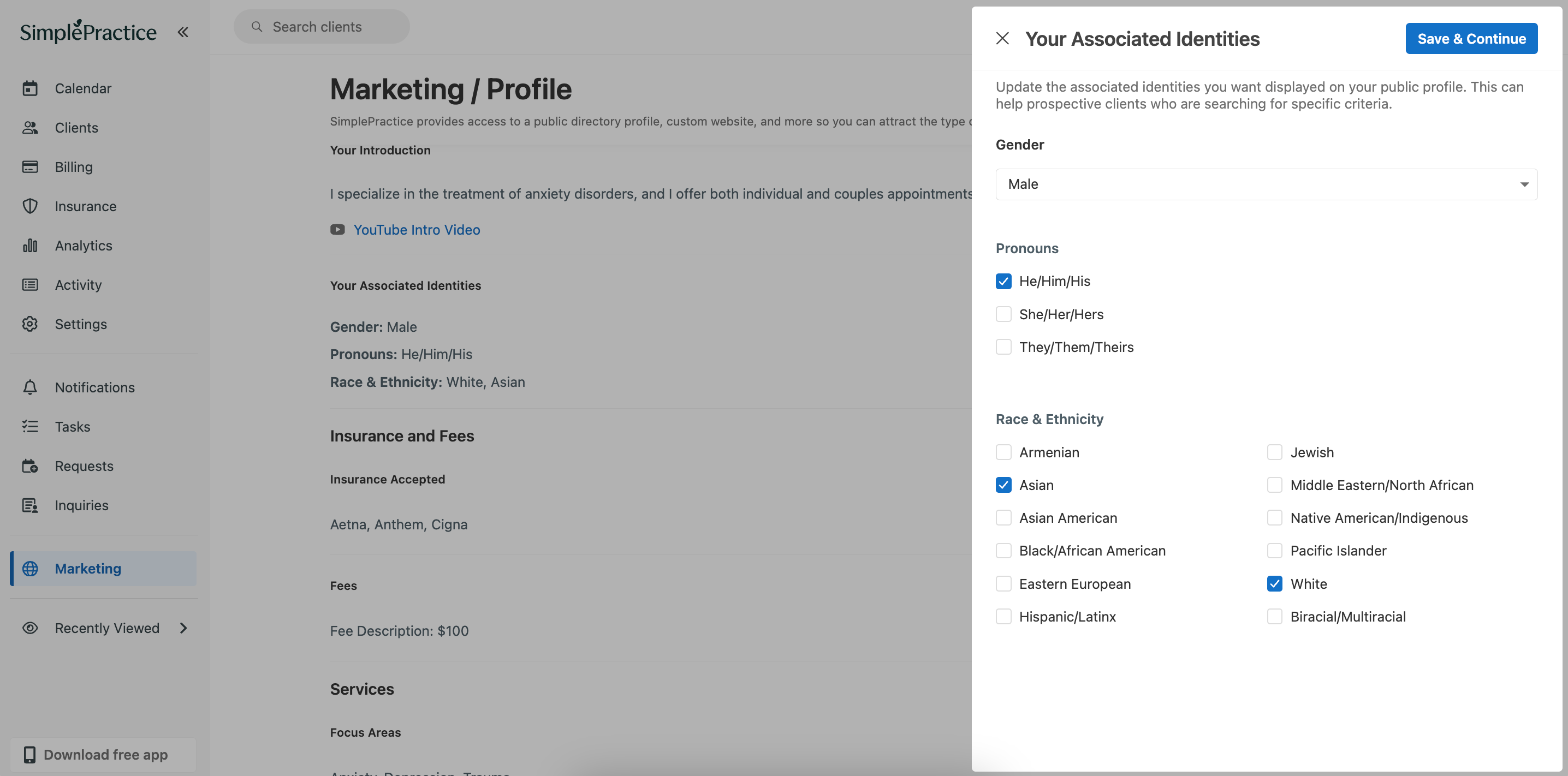Click the search magnifier icon
The height and width of the screenshot is (776, 1568).
pos(257,27)
